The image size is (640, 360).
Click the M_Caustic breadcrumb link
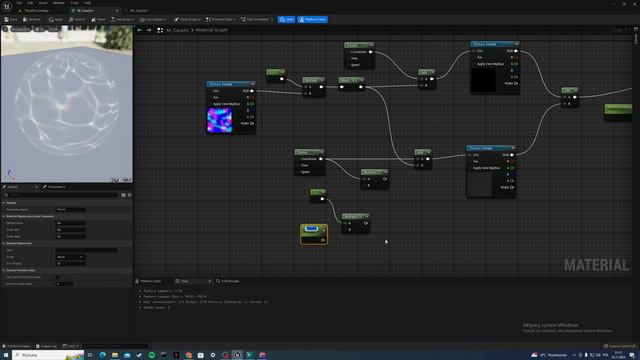click(178, 30)
